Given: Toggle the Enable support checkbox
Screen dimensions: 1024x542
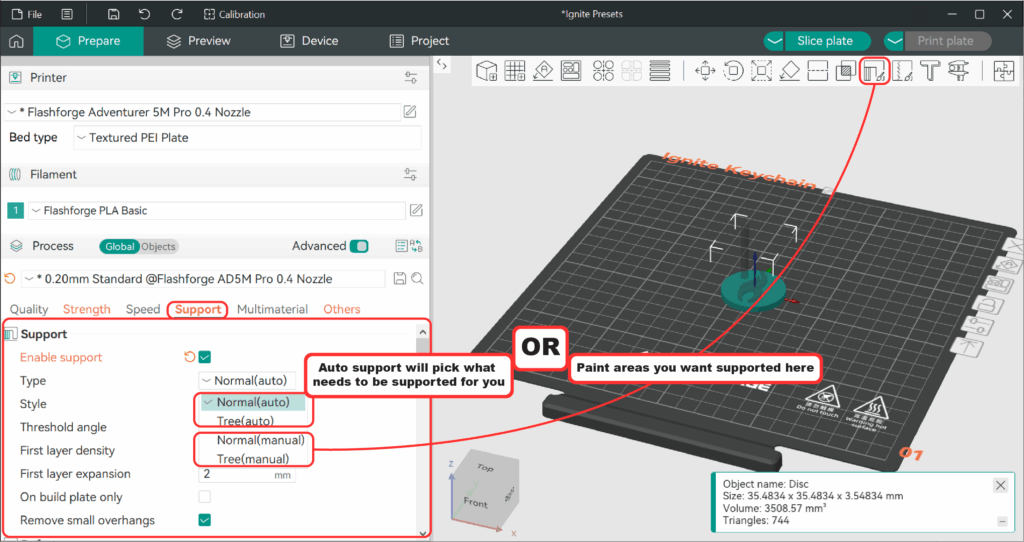Looking at the screenshot, I should pyautogui.click(x=204, y=357).
